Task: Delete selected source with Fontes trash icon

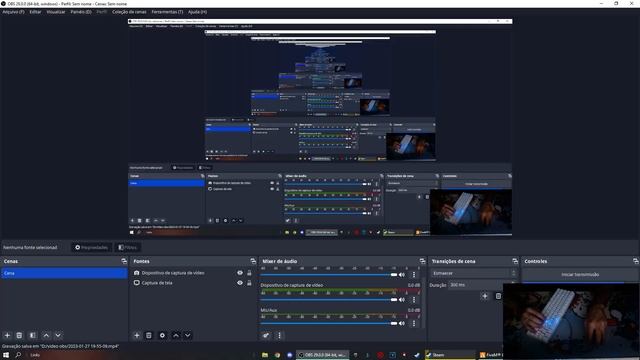Action: 149,335
